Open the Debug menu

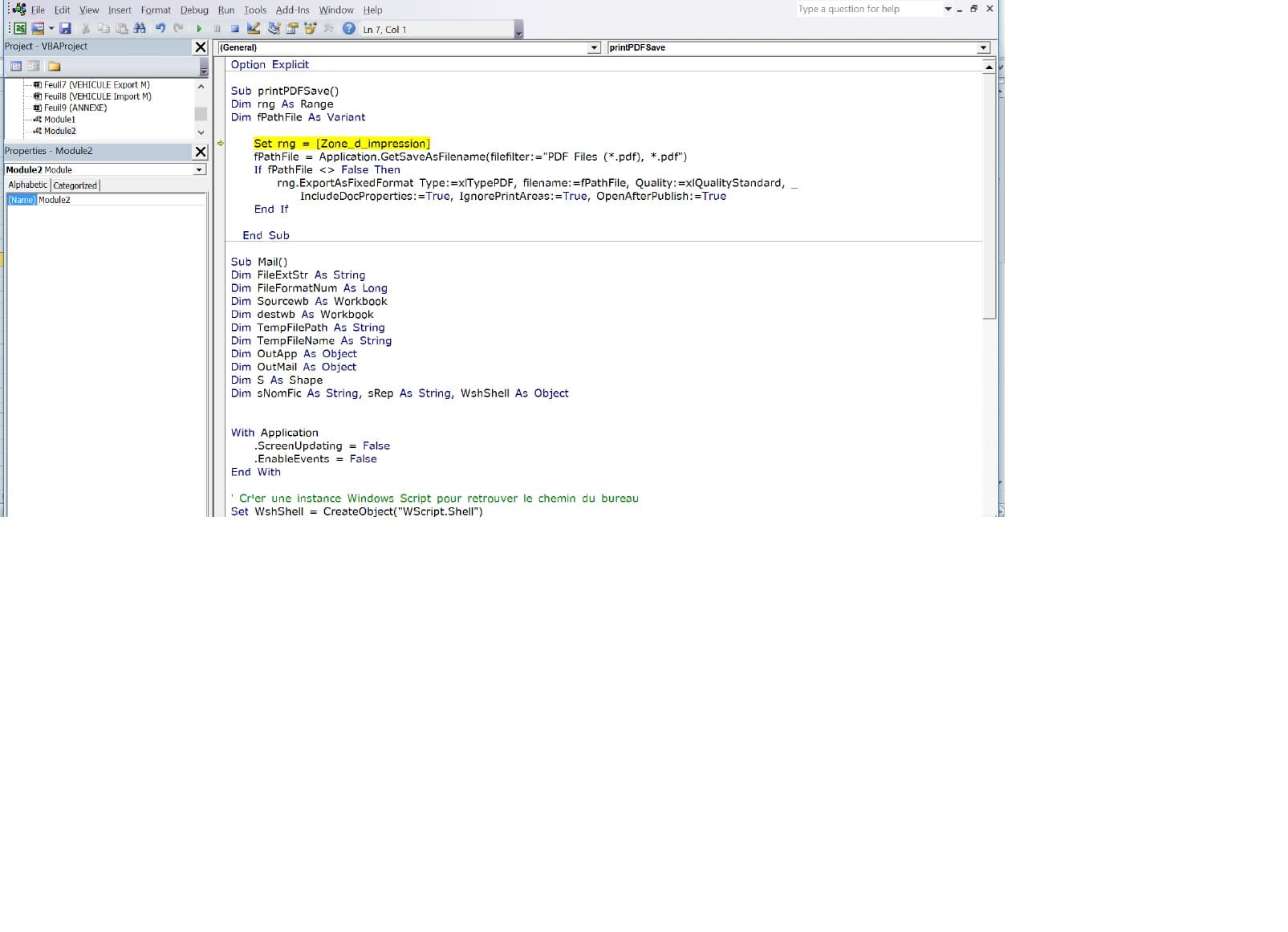[194, 10]
